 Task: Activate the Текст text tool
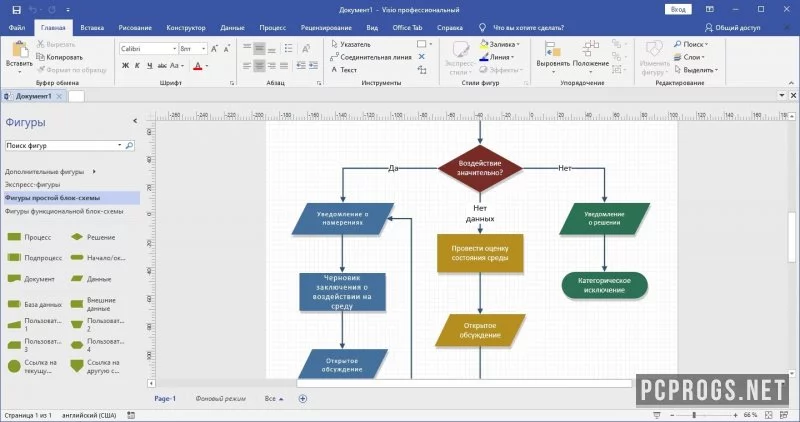pos(344,70)
